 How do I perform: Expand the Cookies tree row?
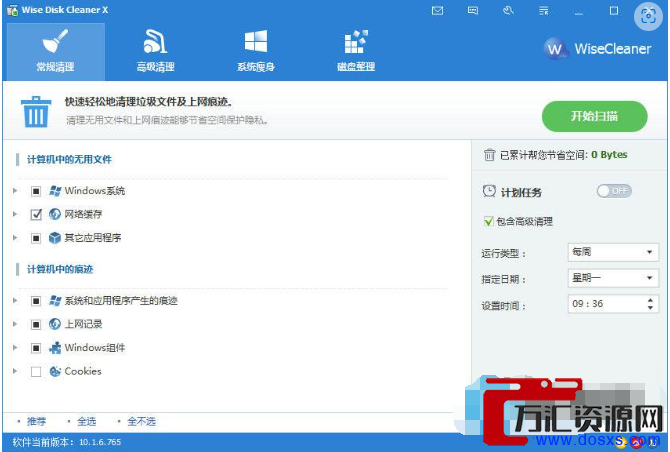15,371
